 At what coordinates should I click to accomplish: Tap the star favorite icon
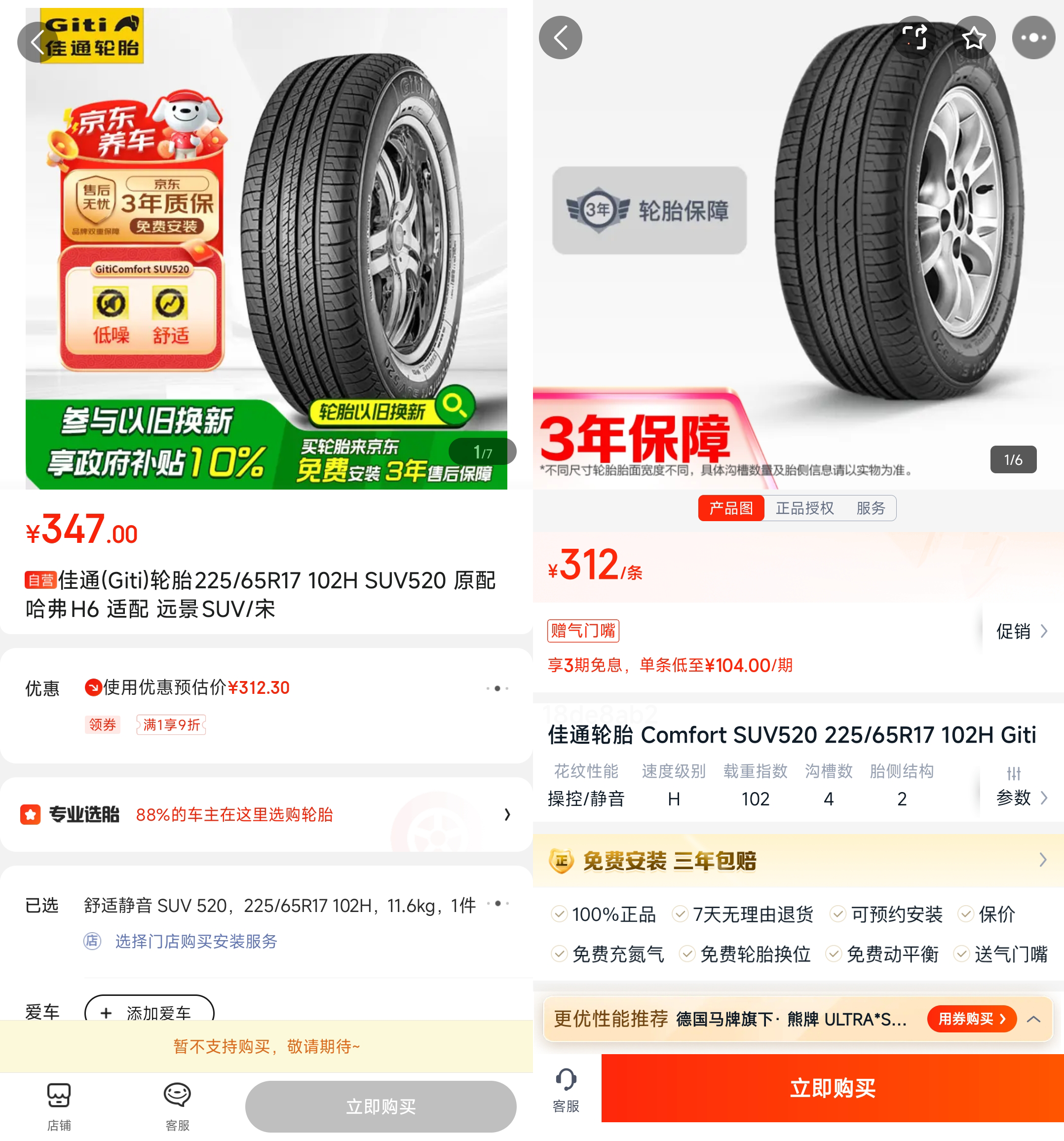pos(973,38)
